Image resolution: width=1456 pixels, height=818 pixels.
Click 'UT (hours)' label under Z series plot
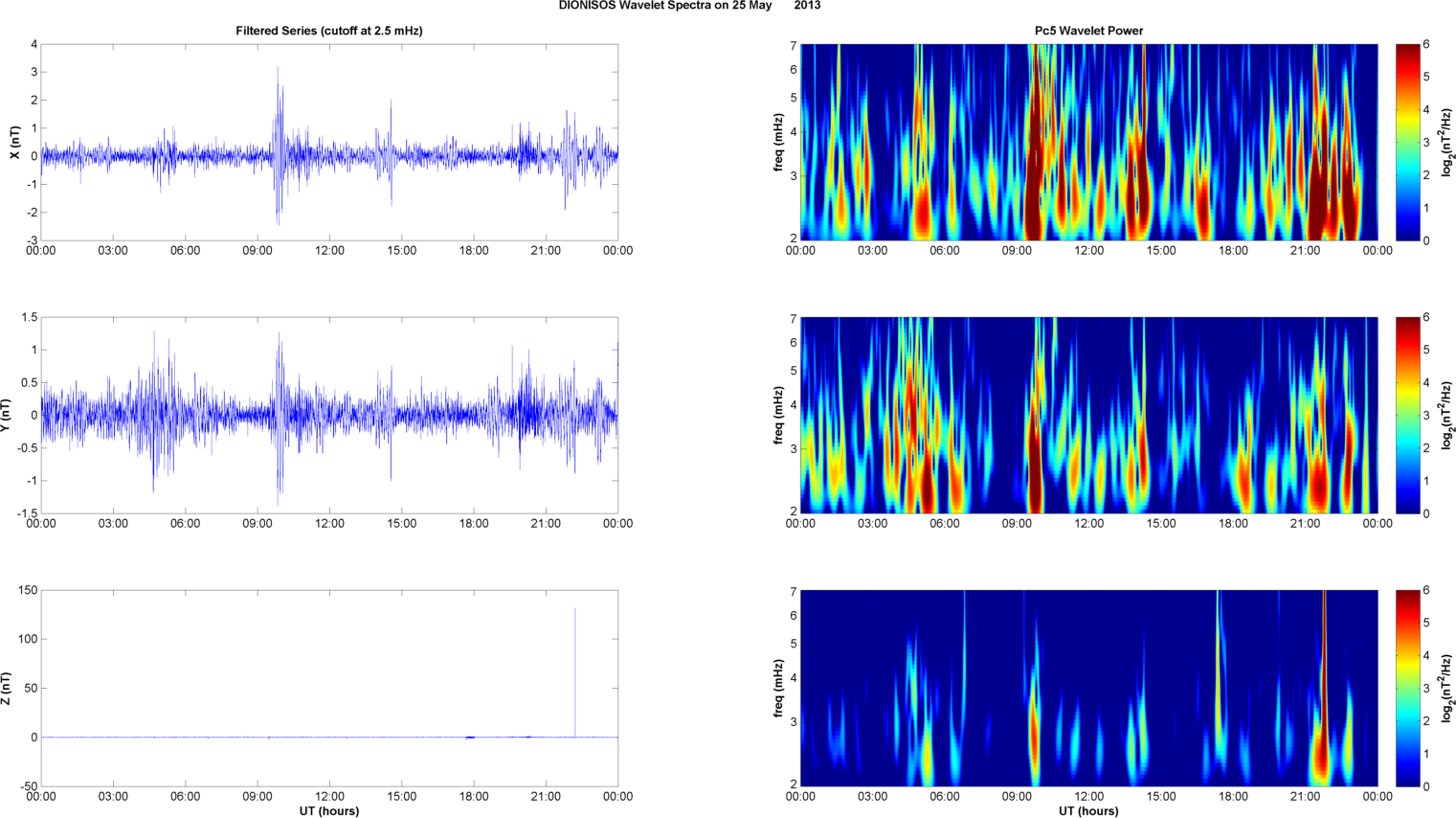[329, 810]
